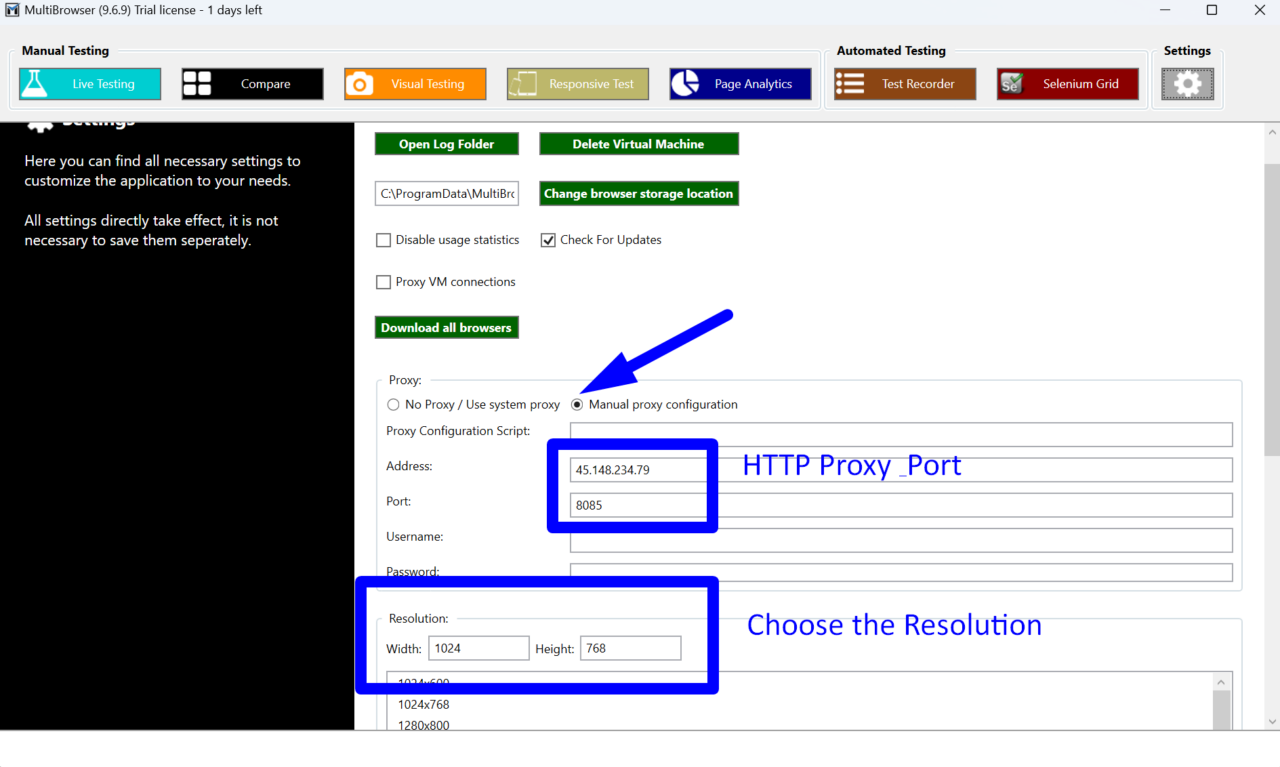1280x767 pixels.
Task: Select No Proxy / Use system proxy
Action: (x=393, y=404)
